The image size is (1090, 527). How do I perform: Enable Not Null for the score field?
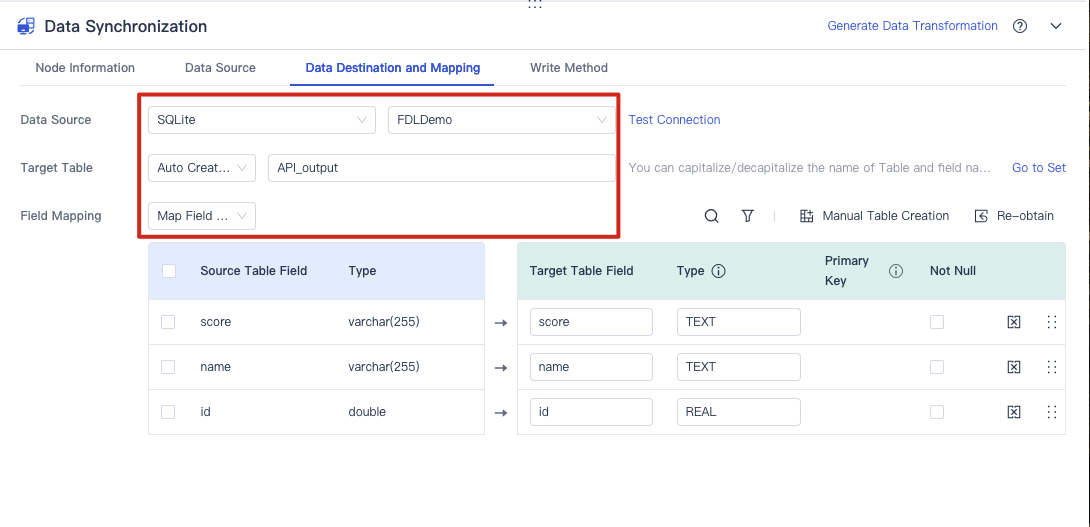[x=937, y=322]
